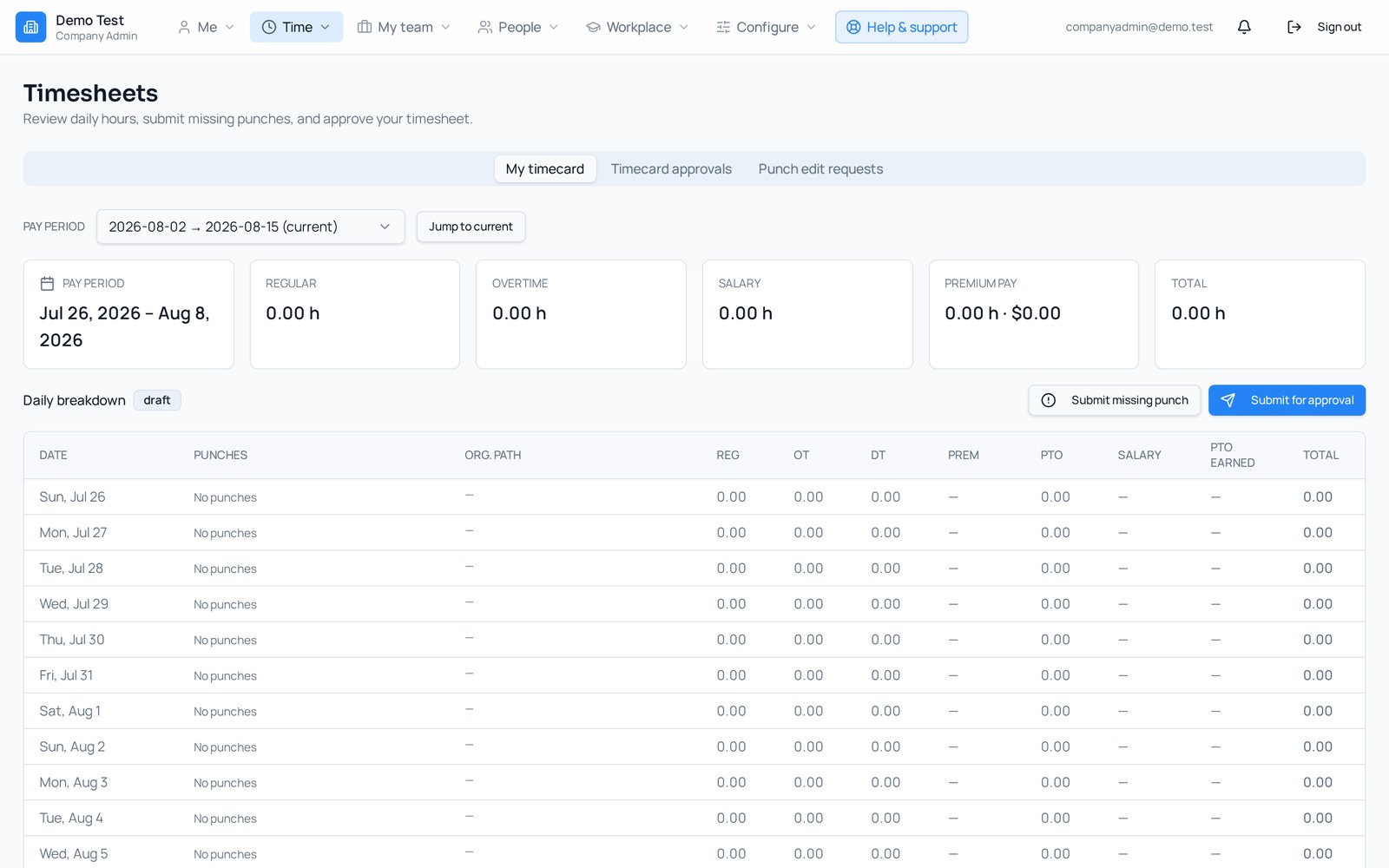The image size is (1389, 868).
Task: Expand the My team menu chevron
Action: click(446, 27)
